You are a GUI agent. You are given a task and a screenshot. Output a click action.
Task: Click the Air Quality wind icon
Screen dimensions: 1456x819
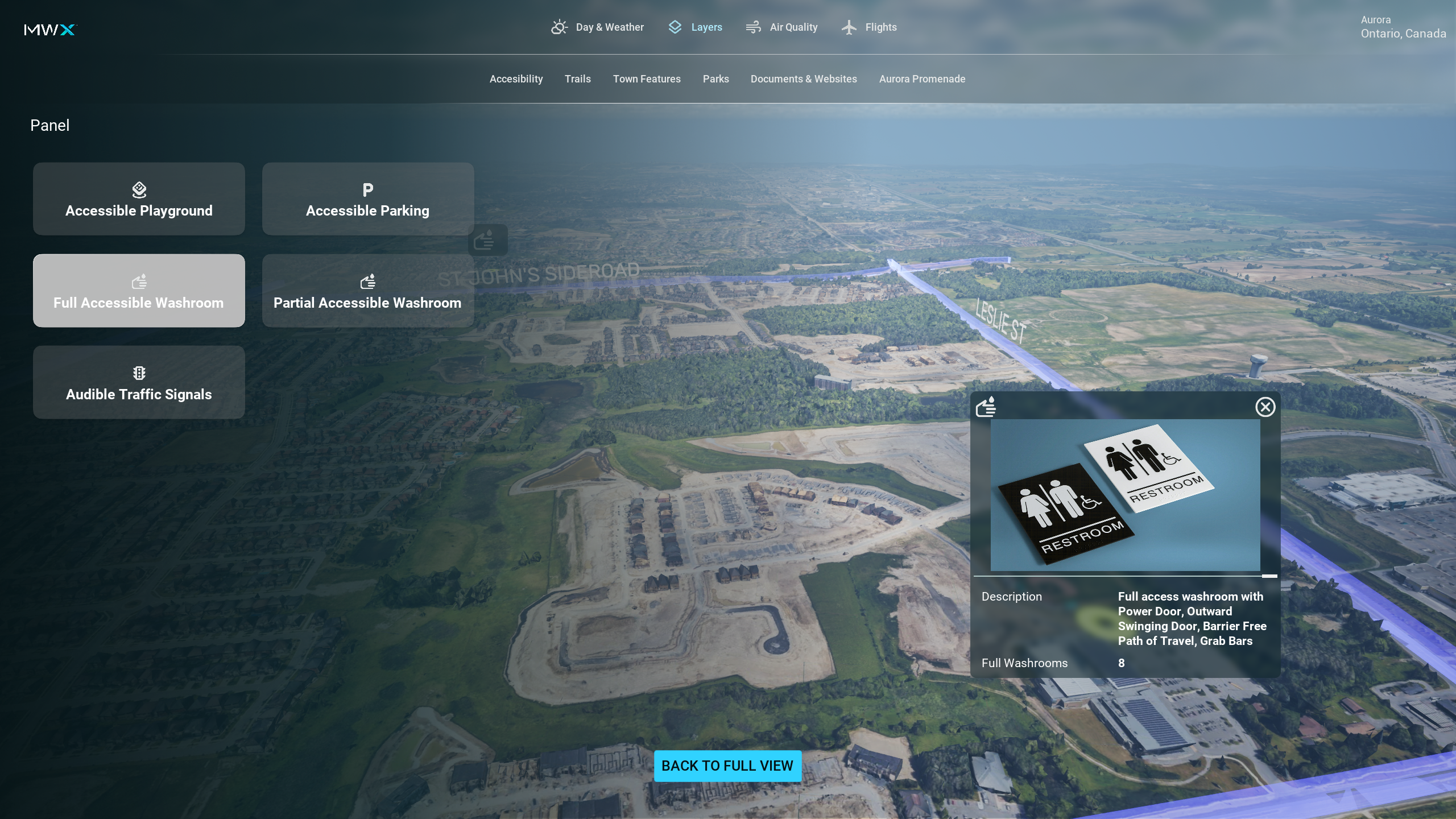click(x=753, y=27)
